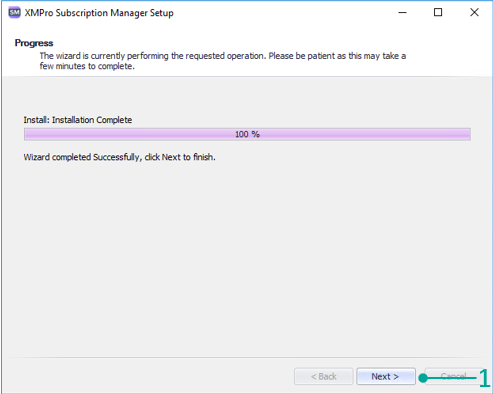
Task: Maximize the Setup wizard window
Action: pyautogui.click(x=438, y=13)
